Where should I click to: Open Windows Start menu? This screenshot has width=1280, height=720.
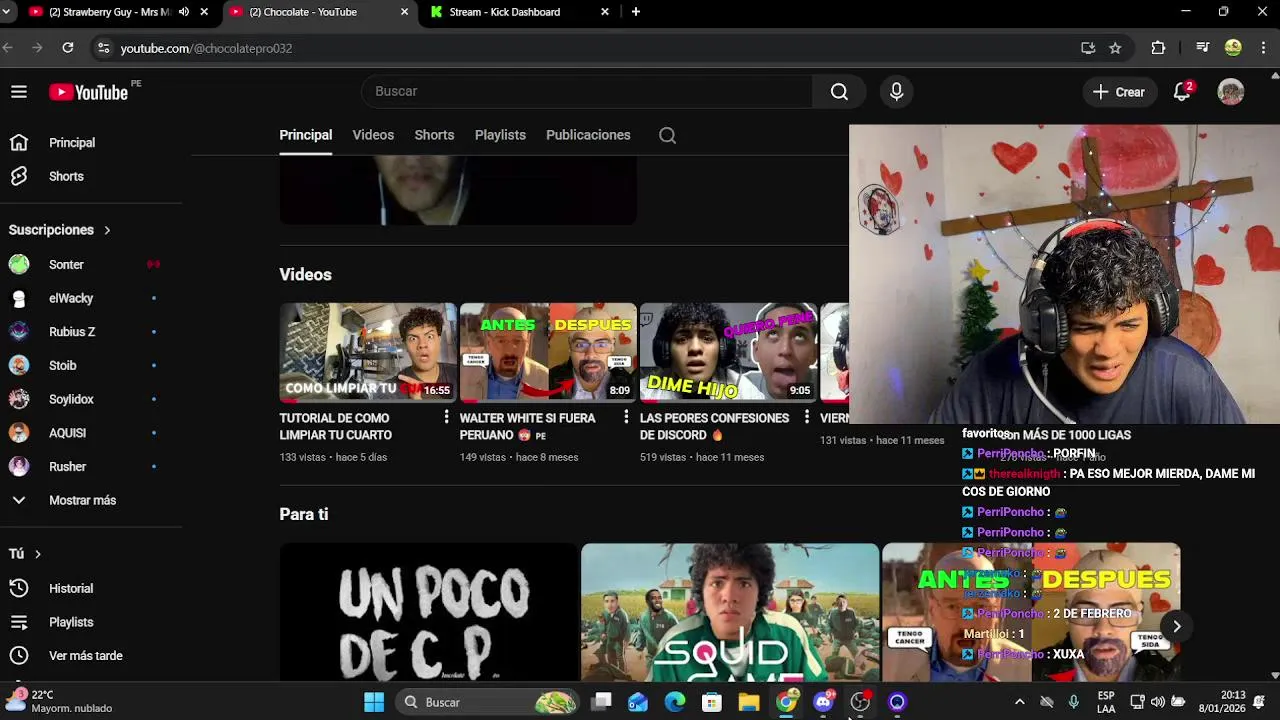[374, 702]
